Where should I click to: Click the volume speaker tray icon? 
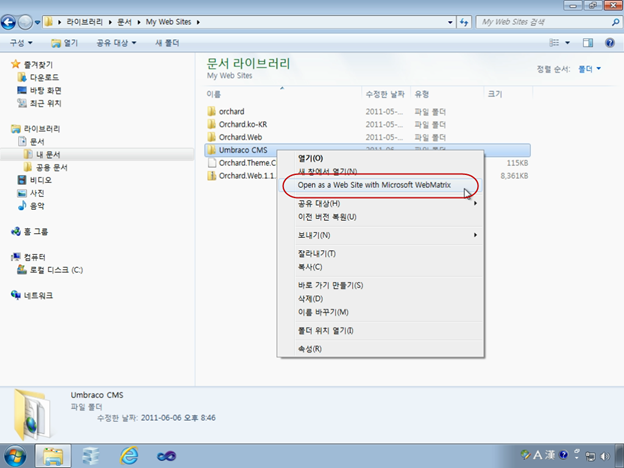point(605,456)
